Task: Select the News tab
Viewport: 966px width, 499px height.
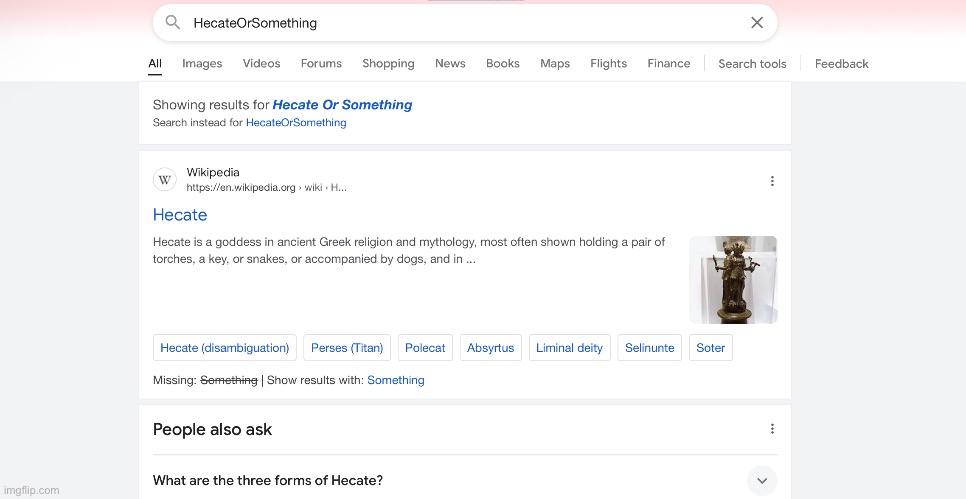Action: pos(450,63)
